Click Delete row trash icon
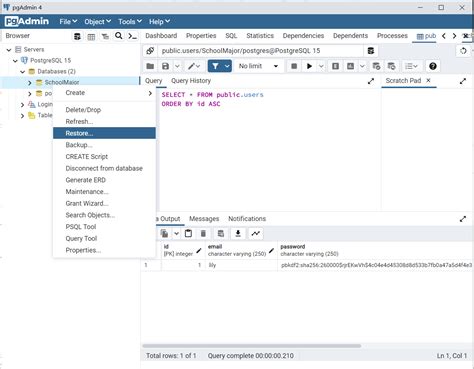Image resolution: width=474 pixels, height=369 pixels. tap(203, 233)
